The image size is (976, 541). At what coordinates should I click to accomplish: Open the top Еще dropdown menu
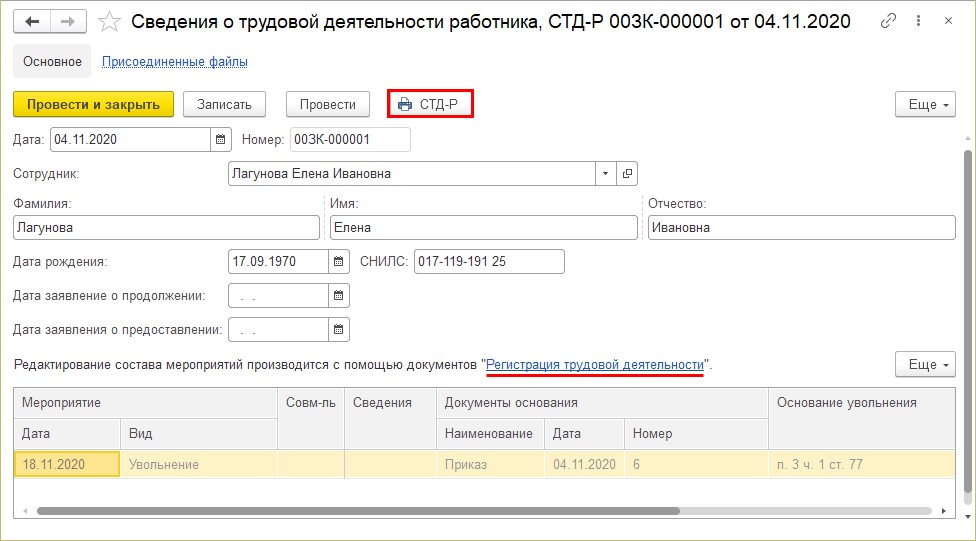pos(926,105)
